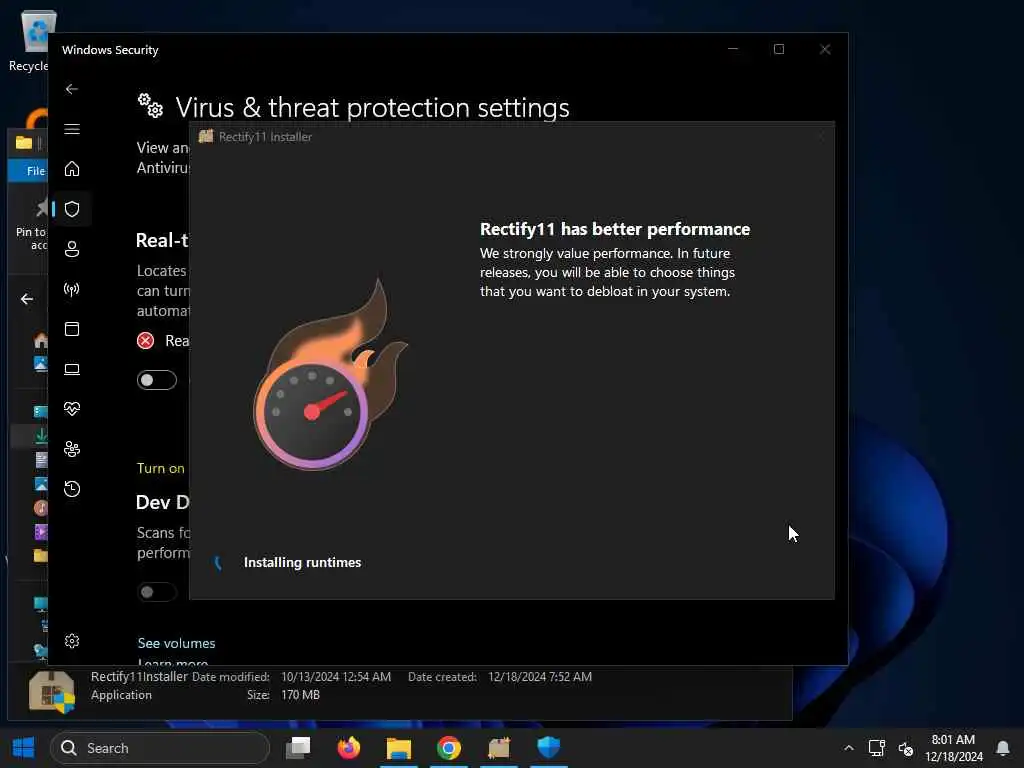1024x768 pixels.
Task: Open Home in Windows Security sidebar
Action: coord(72,169)
